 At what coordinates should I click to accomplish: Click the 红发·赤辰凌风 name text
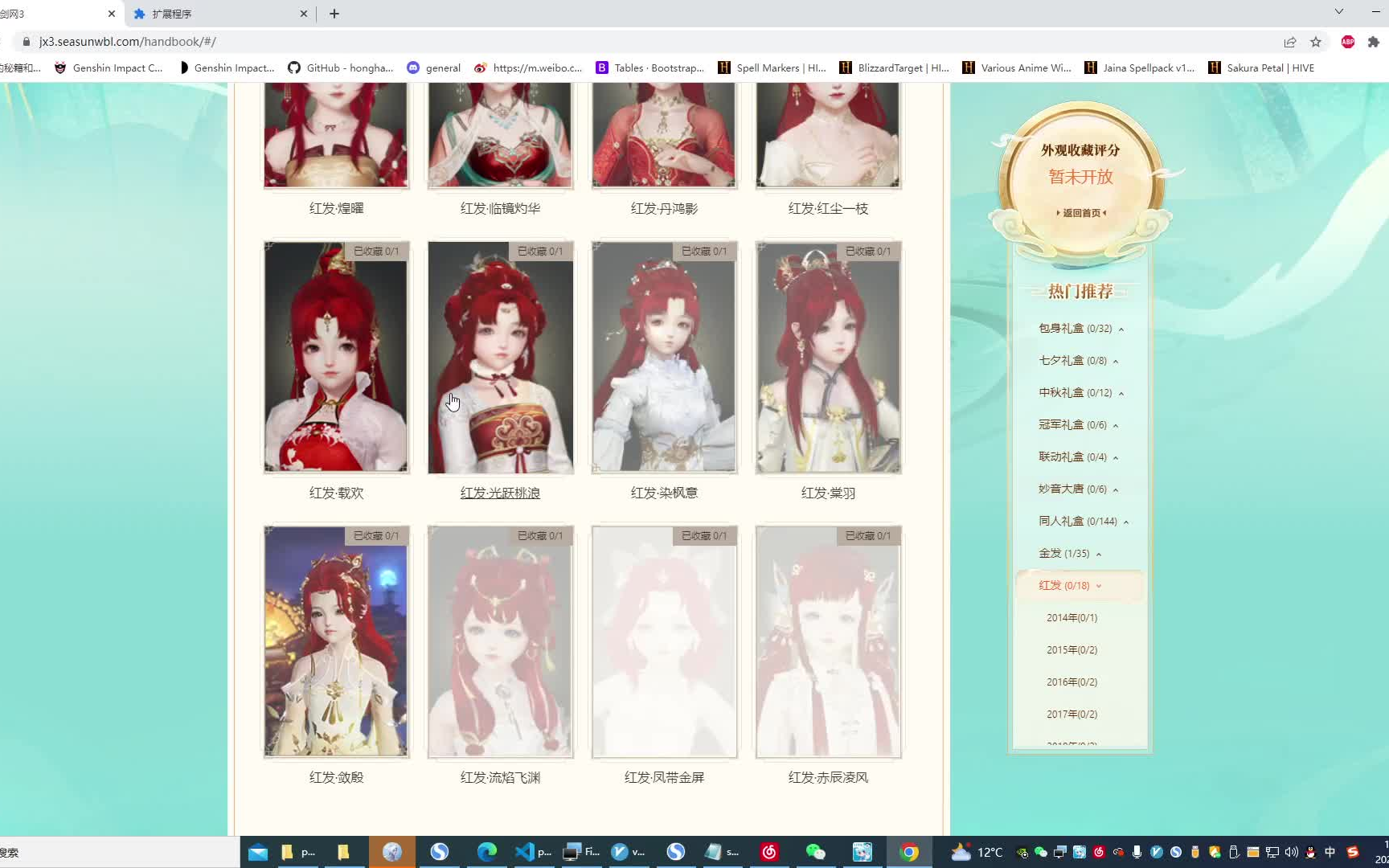pos(828,778)
